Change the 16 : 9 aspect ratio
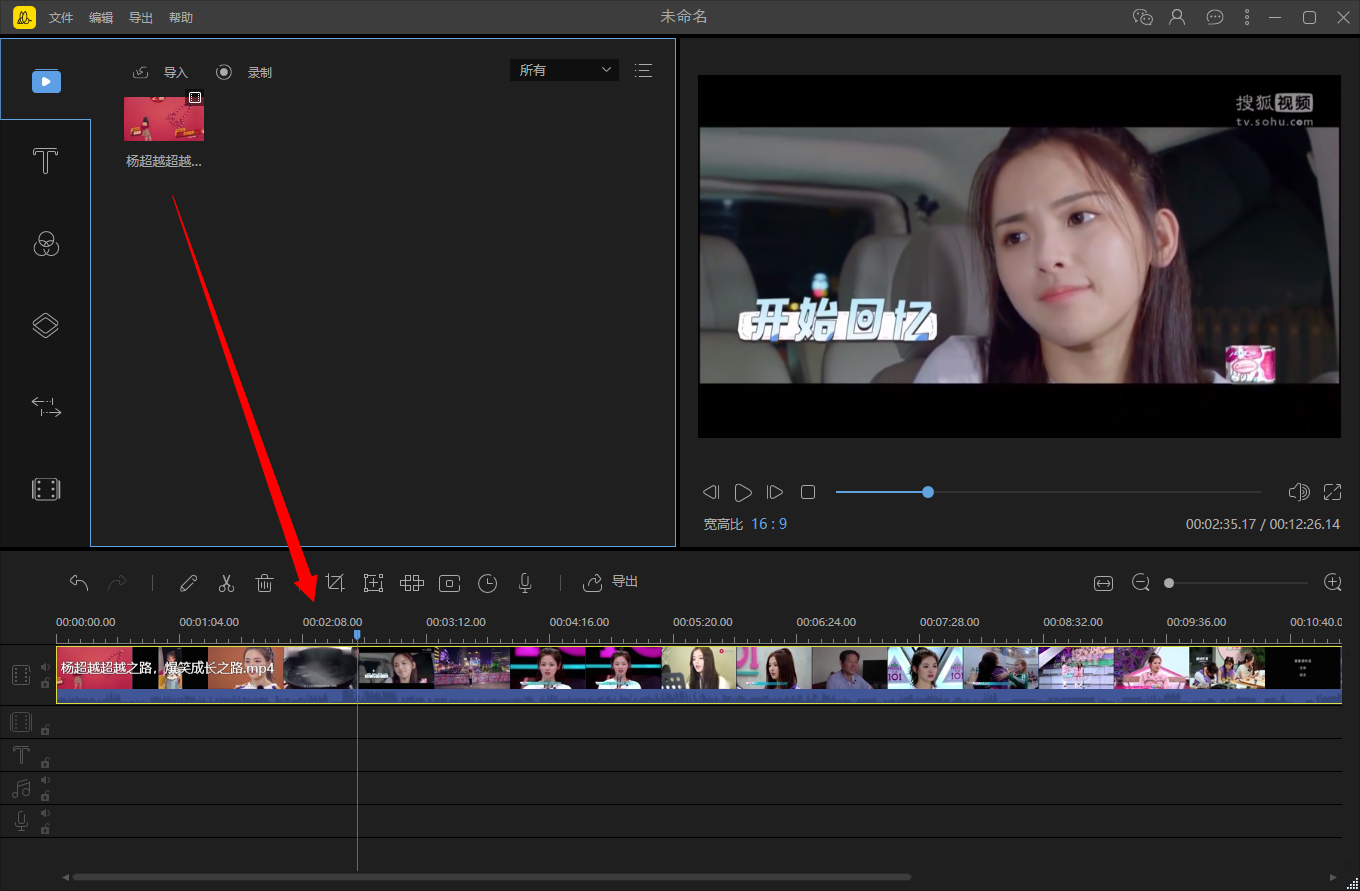Screen dimensions: 1360x891 click(x=769, y=524)
